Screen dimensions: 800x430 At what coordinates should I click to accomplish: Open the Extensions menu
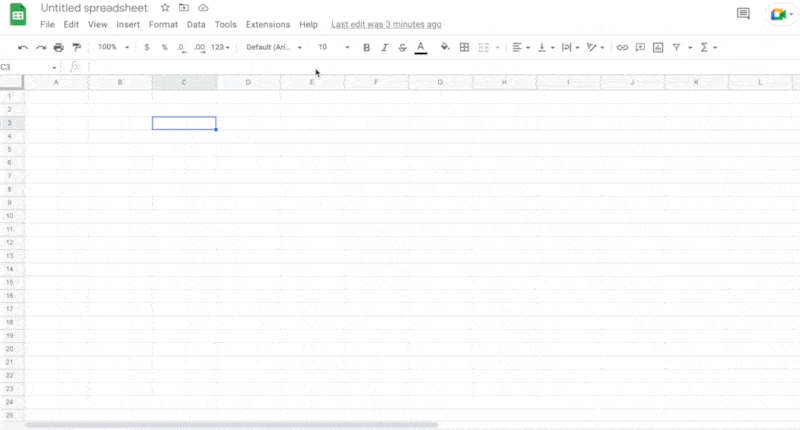[x=267, y=24]
